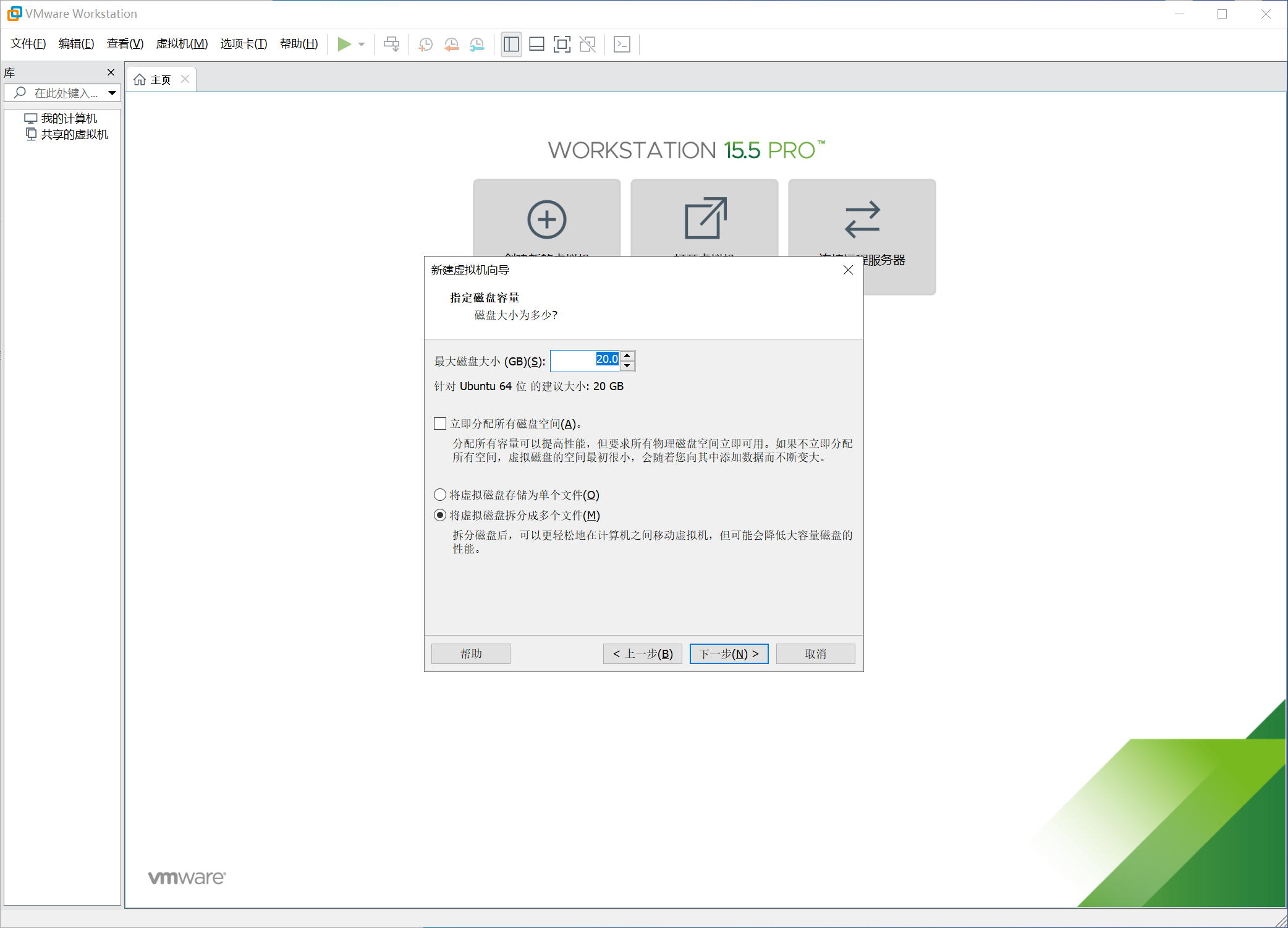Open the 查看(V) menu
The height and width of the screenshot is (928, 1288).
click(125, 43)
